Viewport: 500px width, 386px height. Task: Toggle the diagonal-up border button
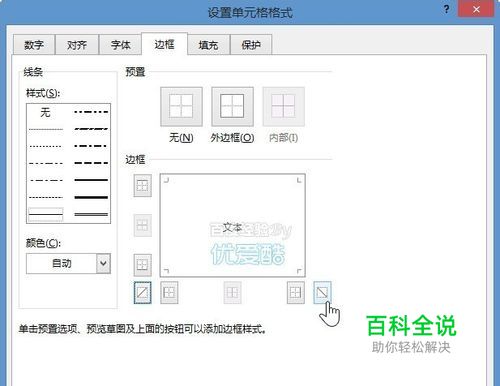(x=142, y=293)
